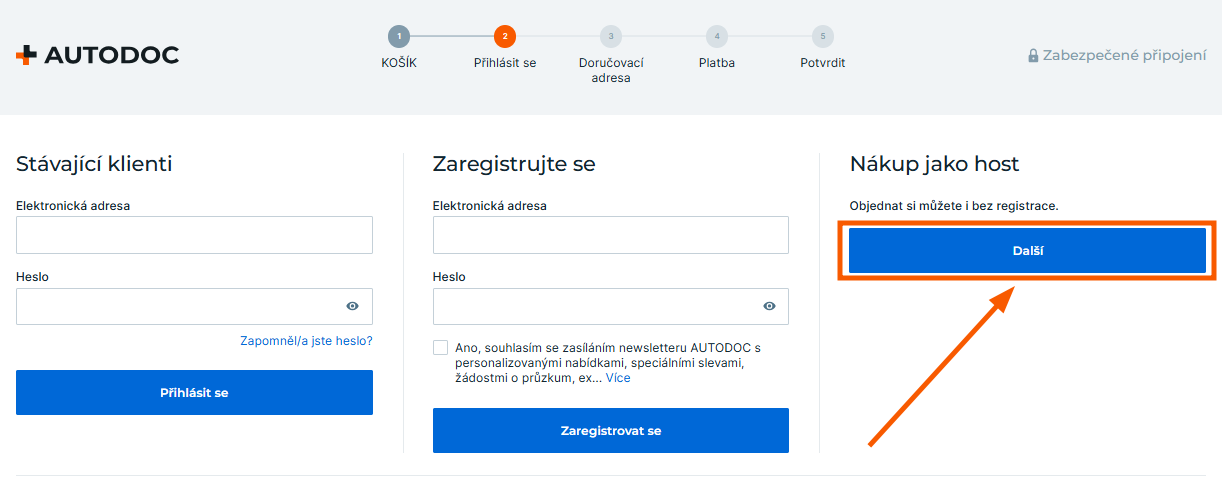Image resolution: width=1222 pixels, height=490 pixels.
Task: Continue as guest with Další button
Action: (1027, 250)
